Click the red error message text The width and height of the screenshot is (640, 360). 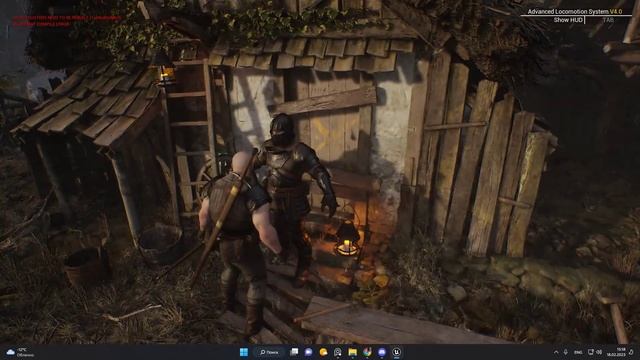point(67,21)
